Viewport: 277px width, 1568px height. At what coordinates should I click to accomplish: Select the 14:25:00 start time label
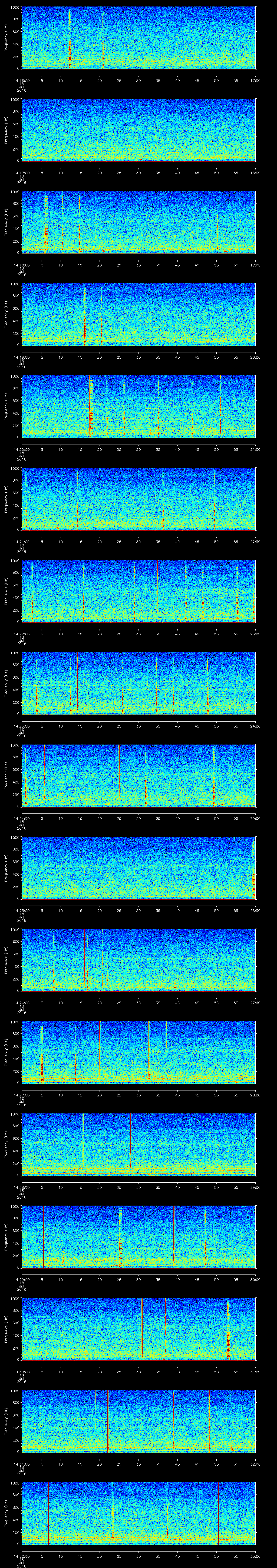[21, 910]
